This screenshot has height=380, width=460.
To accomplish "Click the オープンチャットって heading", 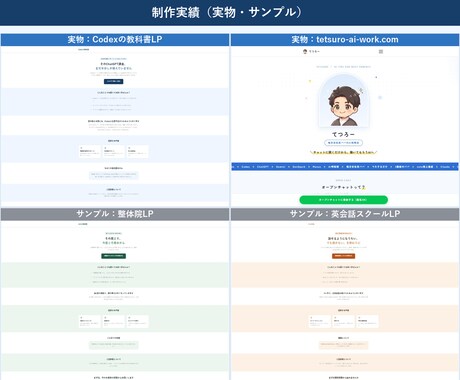I will (x=344, y=187).
